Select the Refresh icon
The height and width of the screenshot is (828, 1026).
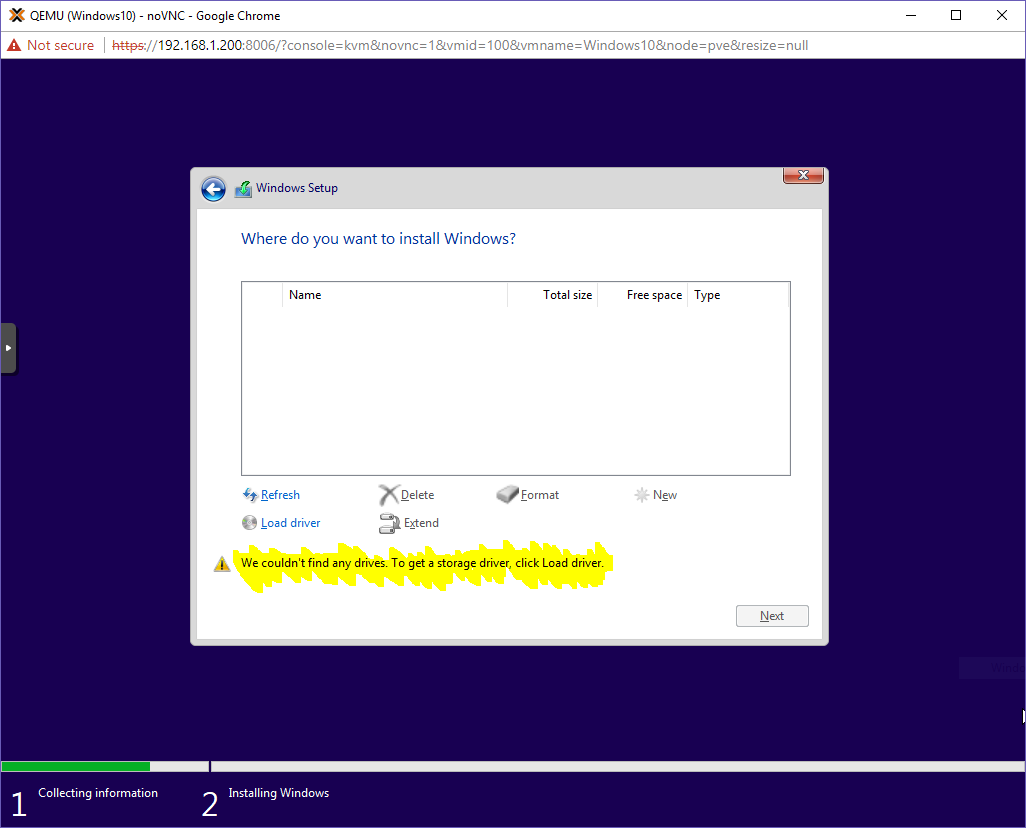click(249, 494)
